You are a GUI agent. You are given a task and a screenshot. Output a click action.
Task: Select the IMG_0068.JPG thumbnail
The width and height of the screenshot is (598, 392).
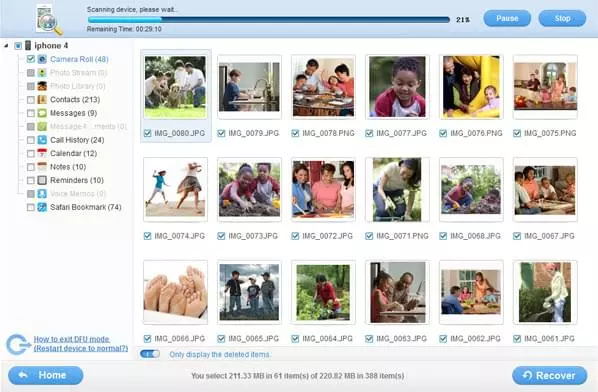tap(471, 190)
